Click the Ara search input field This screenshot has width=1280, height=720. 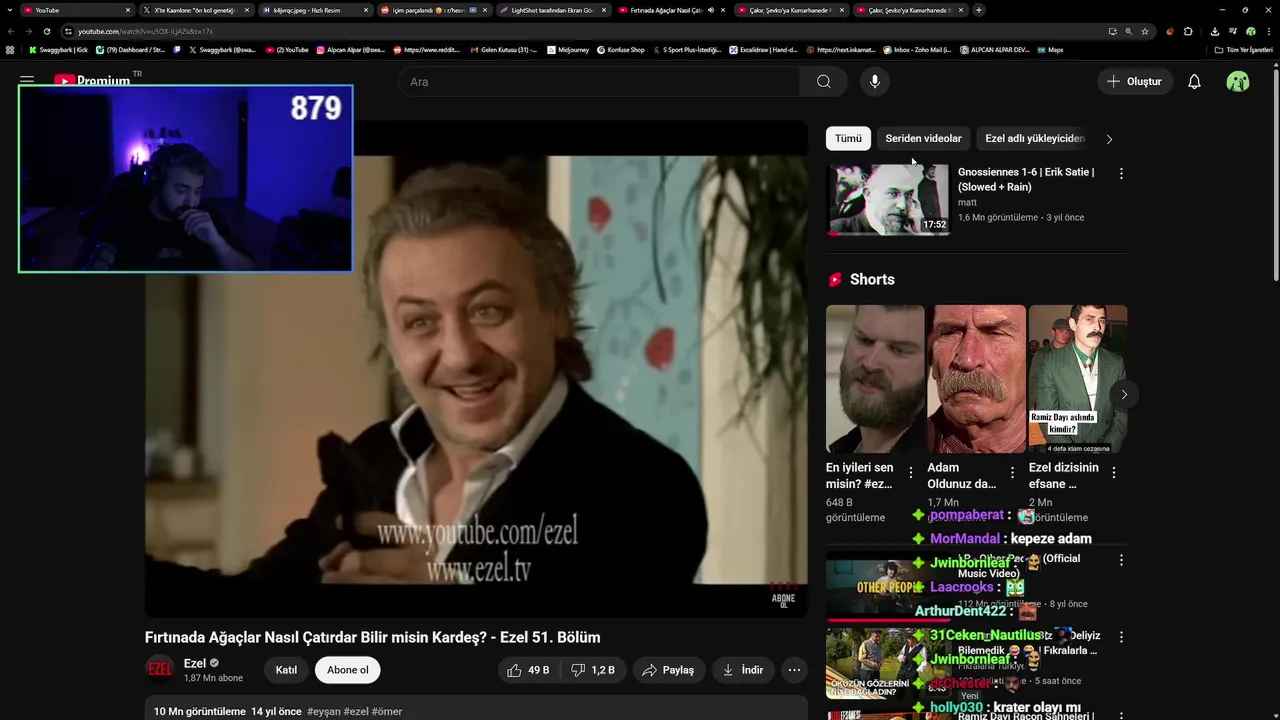click(600, 82)
